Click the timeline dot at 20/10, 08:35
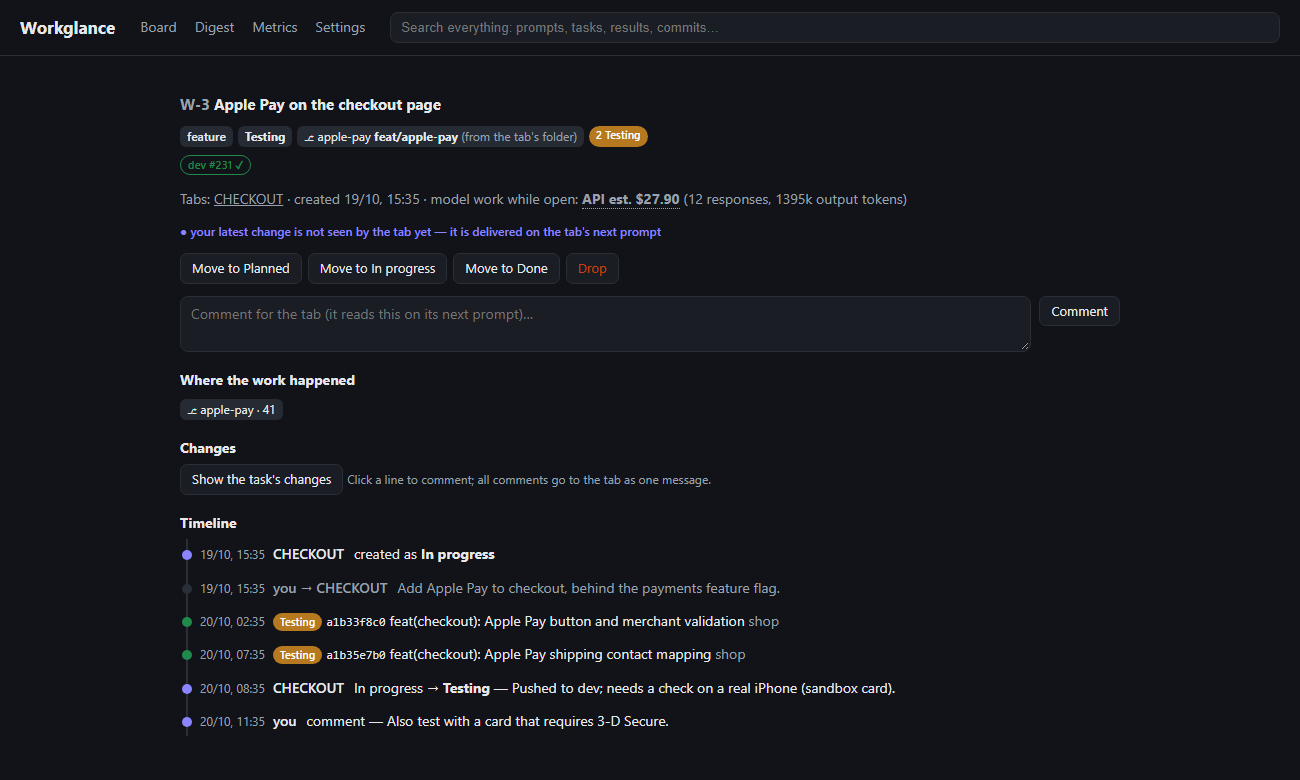This screenshot has width=1300, height=780. coord(187,689)
